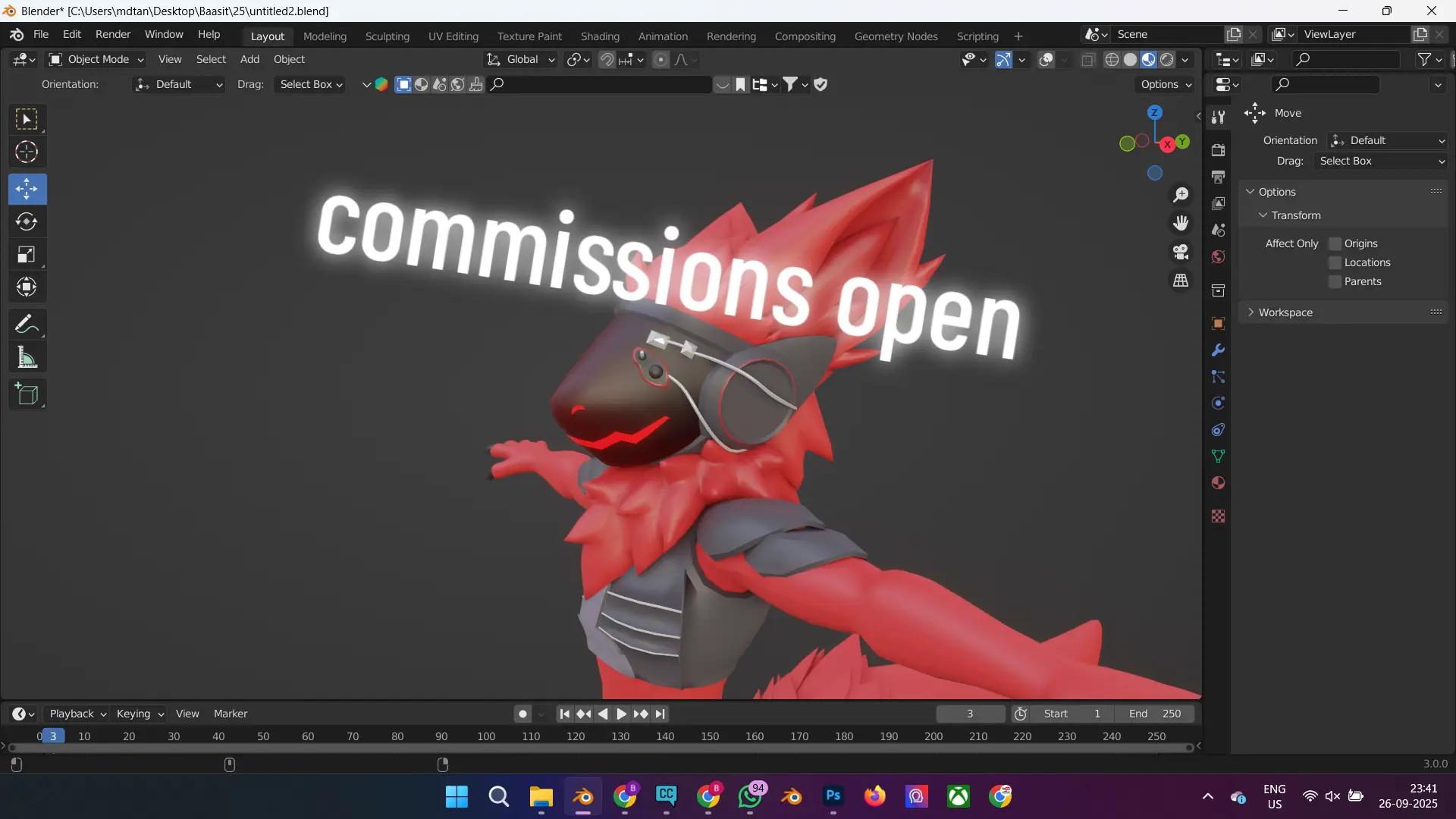Open the Modifiers wrench tab

(1218, 350)
